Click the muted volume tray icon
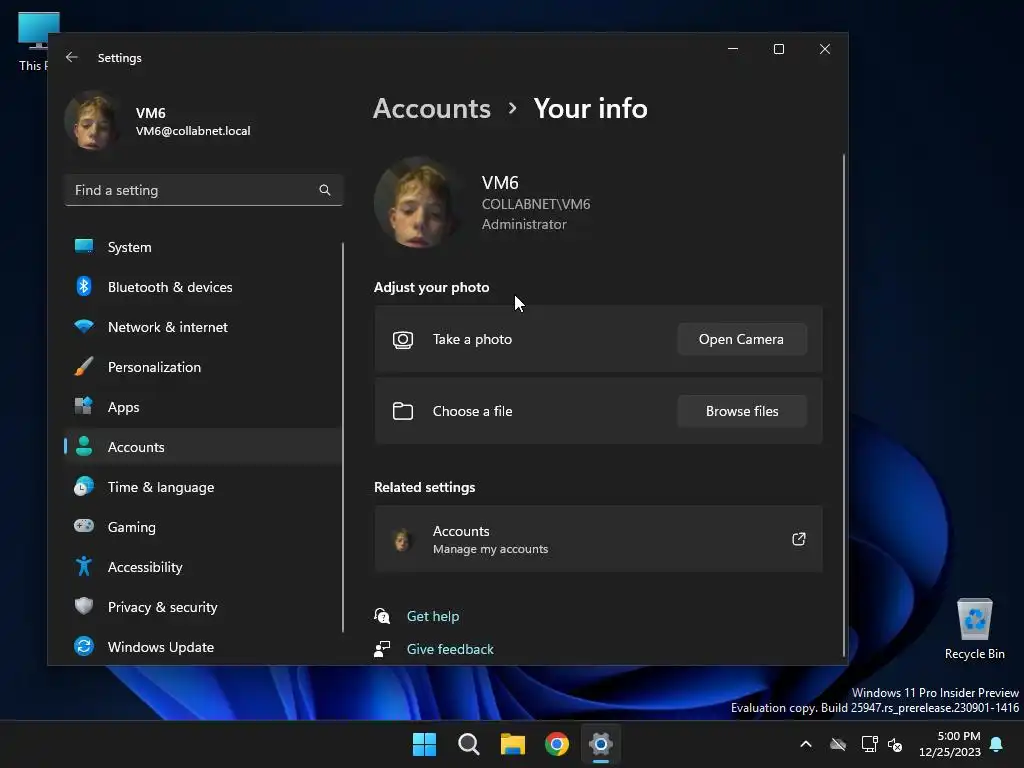 (895, 744)
